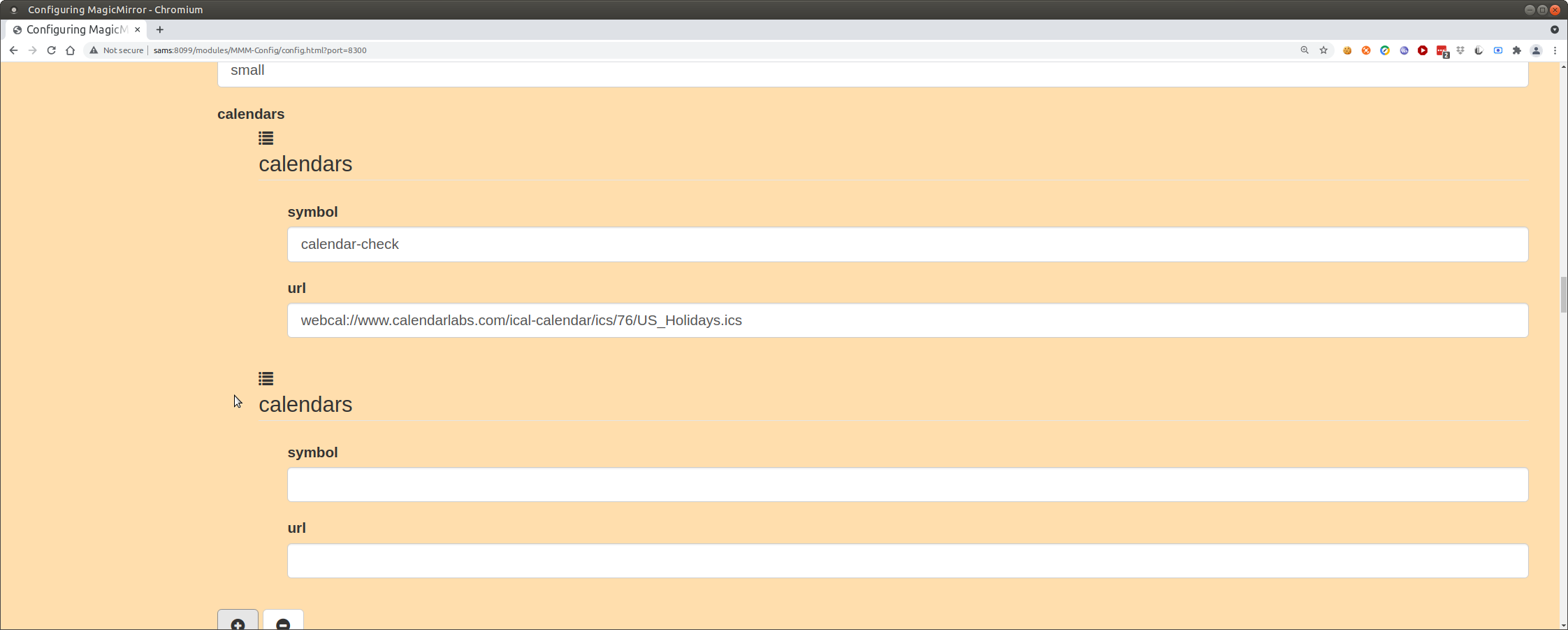Click the list icon above the first calendars entry

(x=266, y=138)
